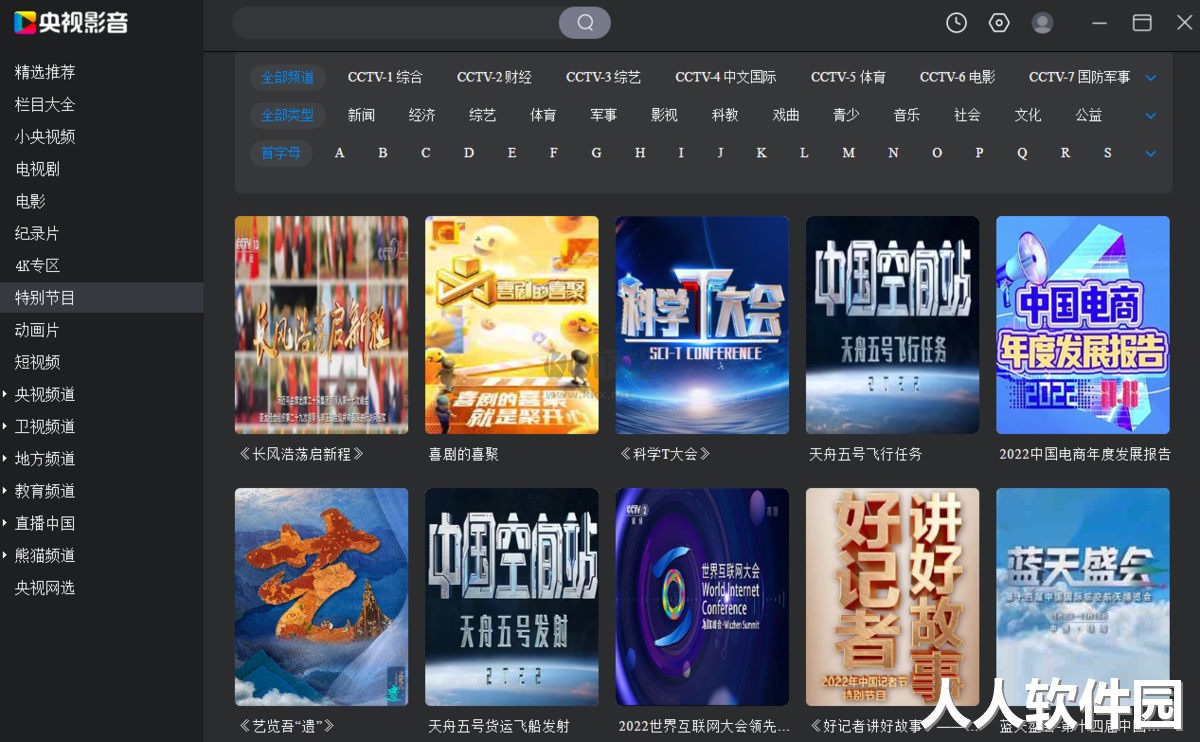The height and width of the screenshot is (742, 1200).
Task: Open 动画片 in the sidebar
Action: [x=38, y=330]
